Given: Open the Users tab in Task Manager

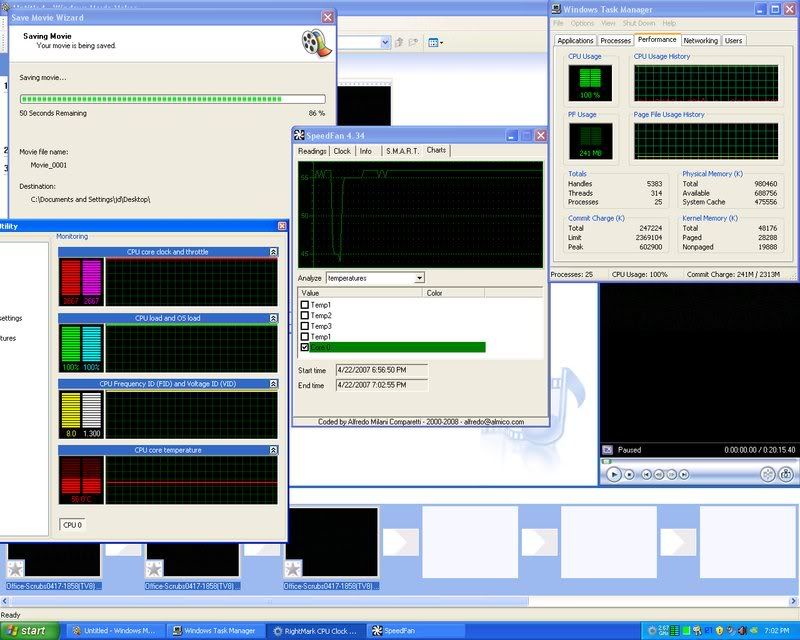Looking at the screenshot, I should 733,41.
